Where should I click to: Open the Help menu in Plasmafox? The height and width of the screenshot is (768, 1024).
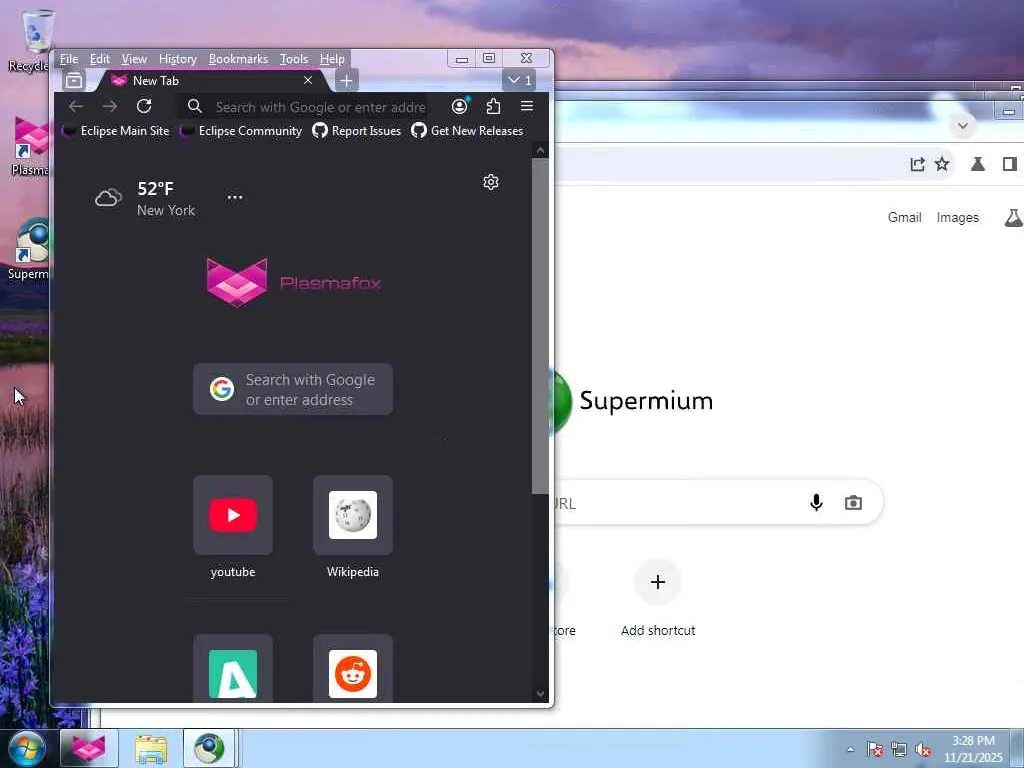point(332,59)
